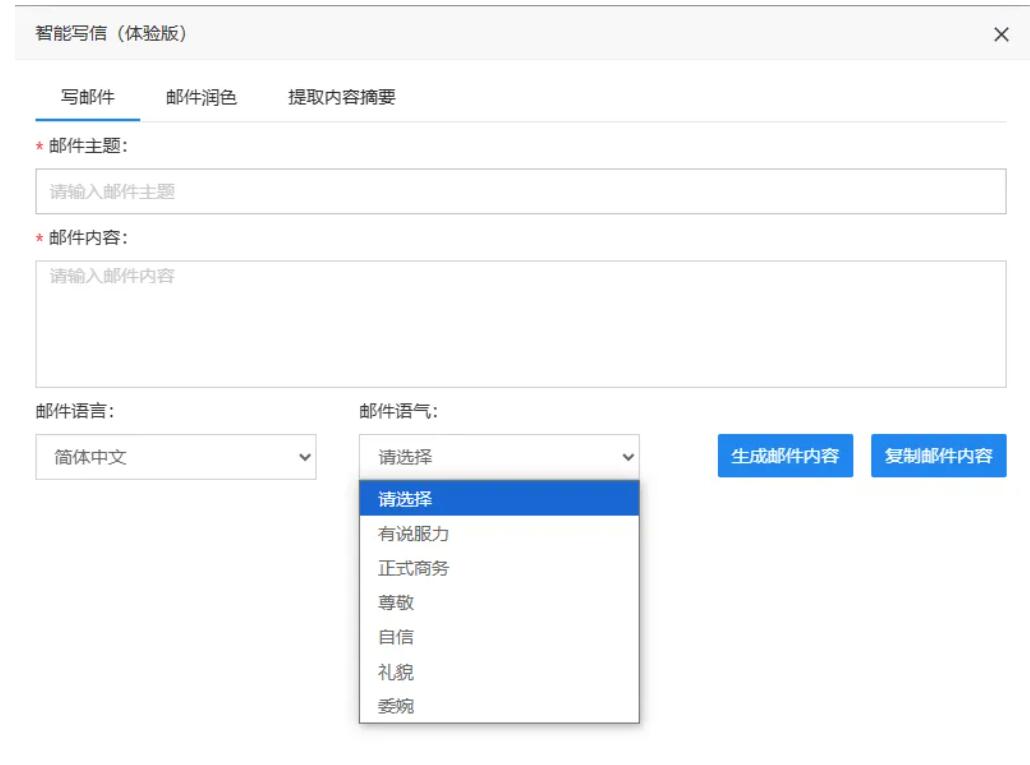Viewport: 1030px width, 765px height.
Task: Go to the 提取内容摘要 tab
Action: (342, 97)
